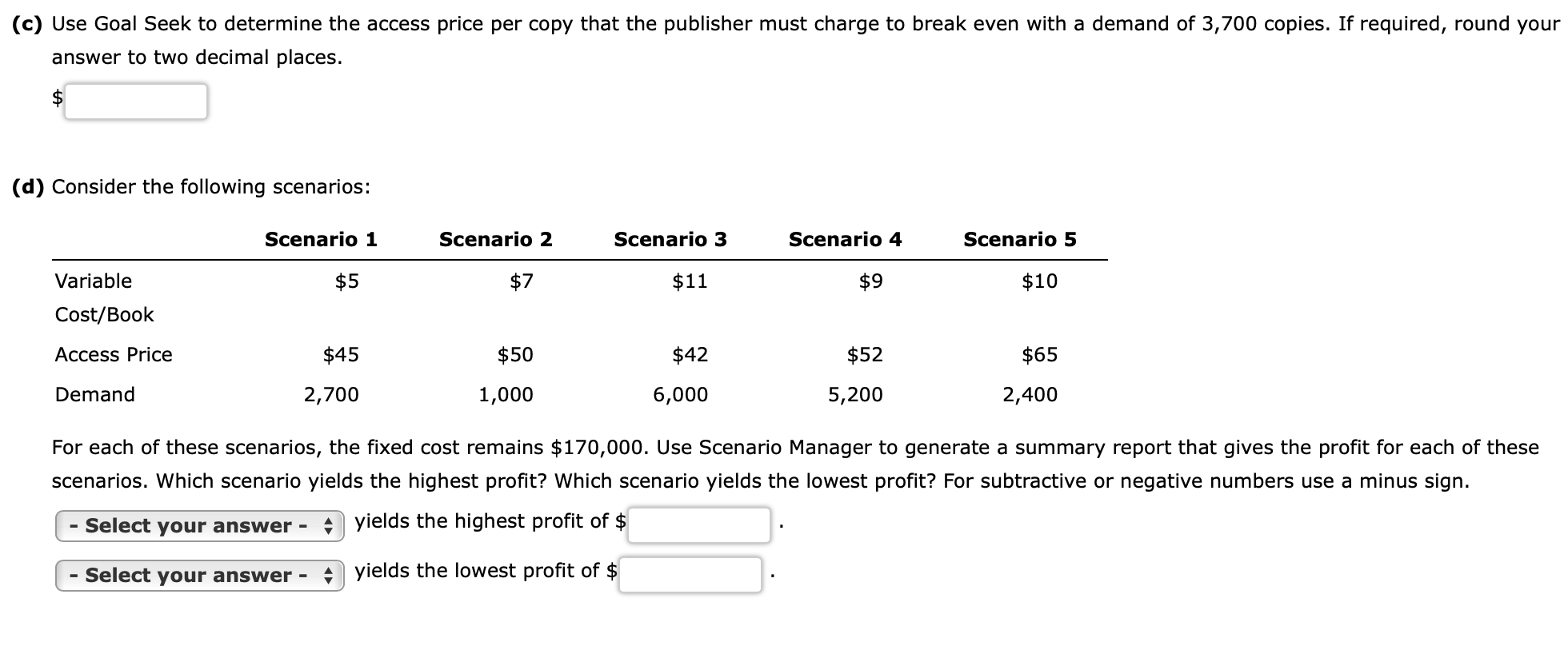
Task: Click the Access Price row label
Action: tap(114, 354)
